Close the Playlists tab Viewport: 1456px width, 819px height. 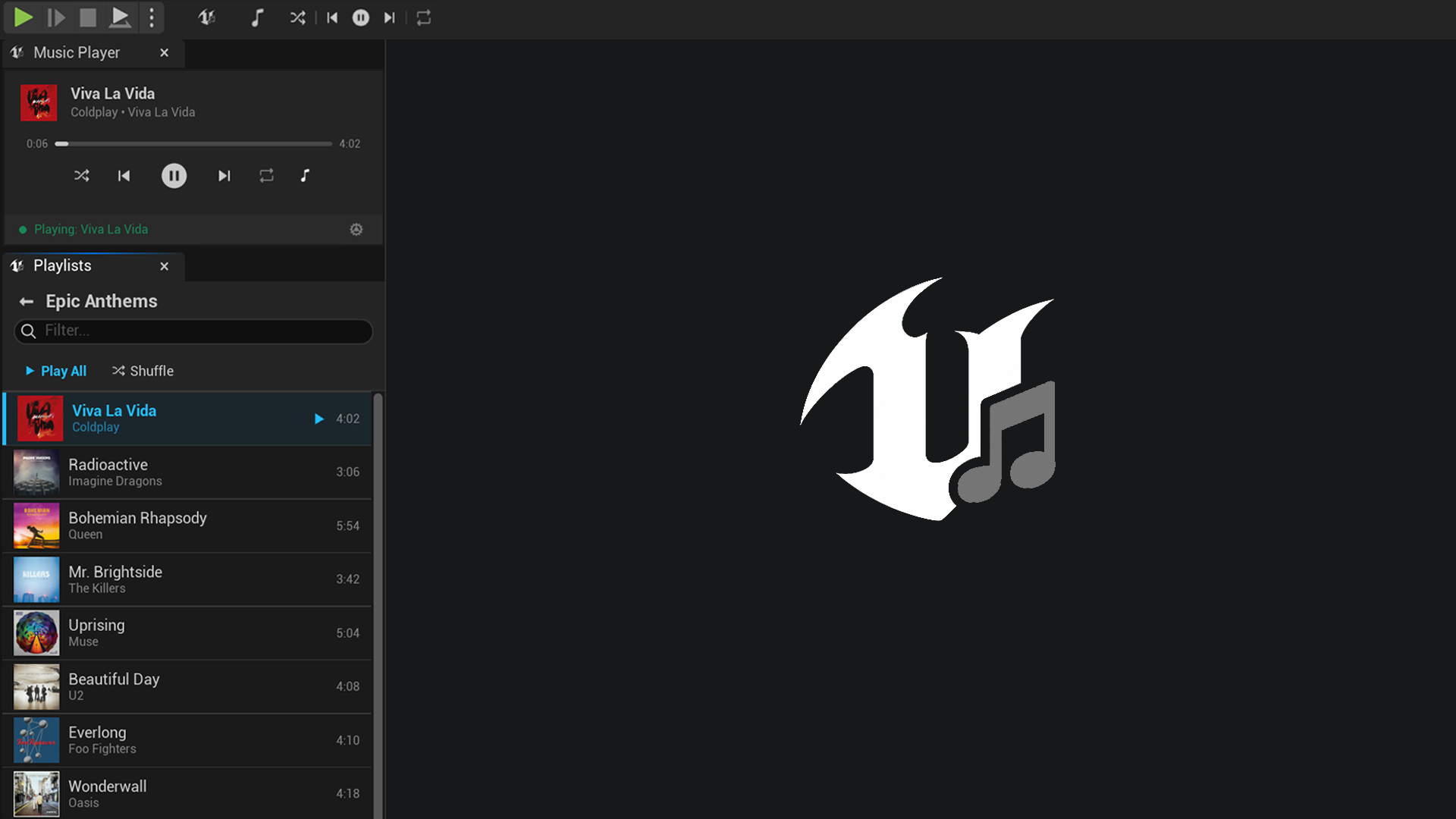[165, 266]
